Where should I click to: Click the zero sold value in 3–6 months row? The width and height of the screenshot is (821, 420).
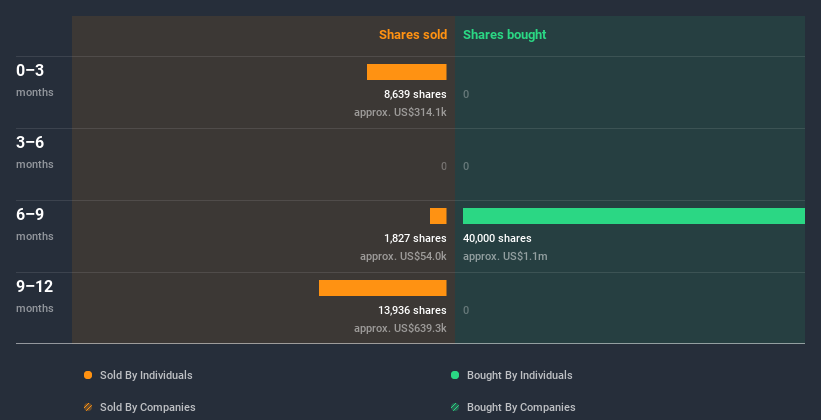[x=444, y=167]
